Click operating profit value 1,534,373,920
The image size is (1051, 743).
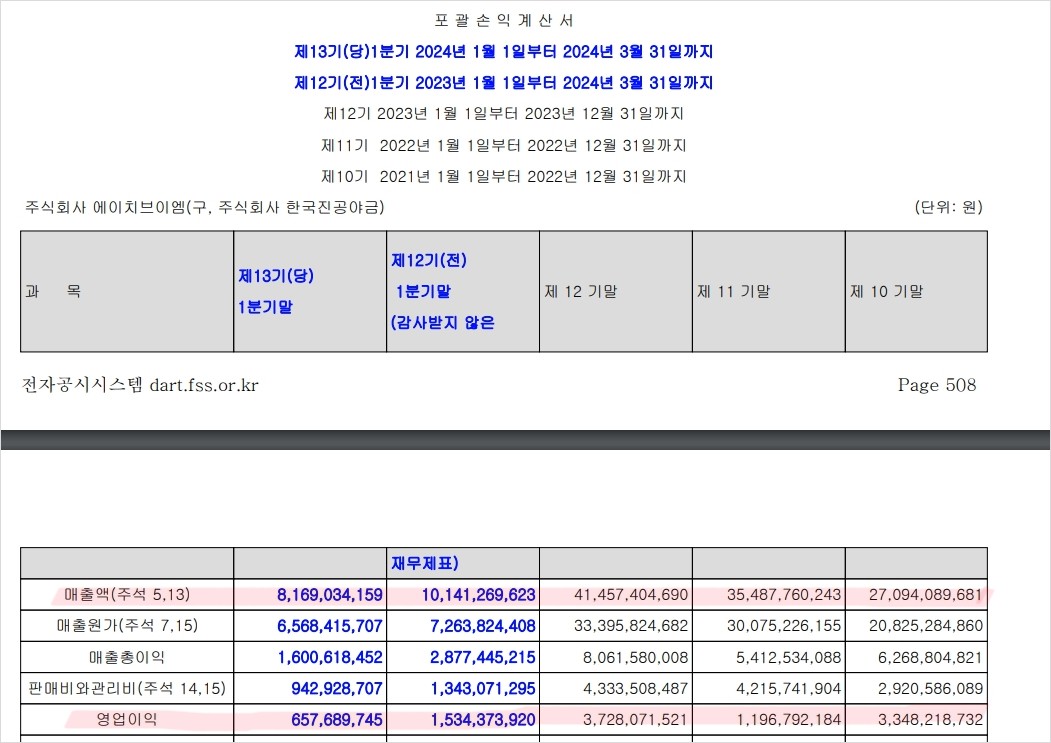coord(483,720)
